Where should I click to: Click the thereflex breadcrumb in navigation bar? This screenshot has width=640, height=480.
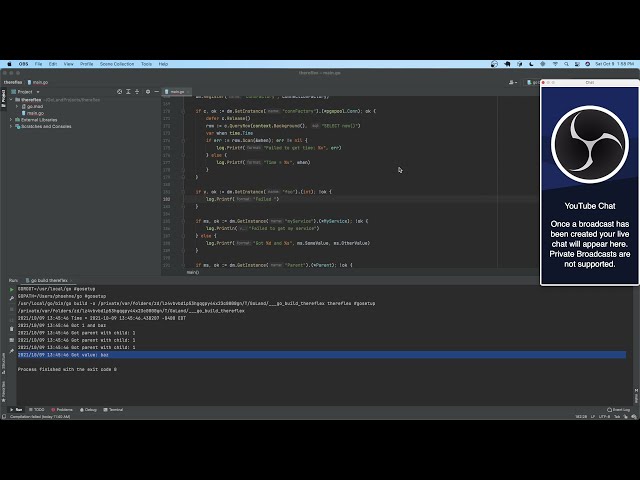point(13,82)
